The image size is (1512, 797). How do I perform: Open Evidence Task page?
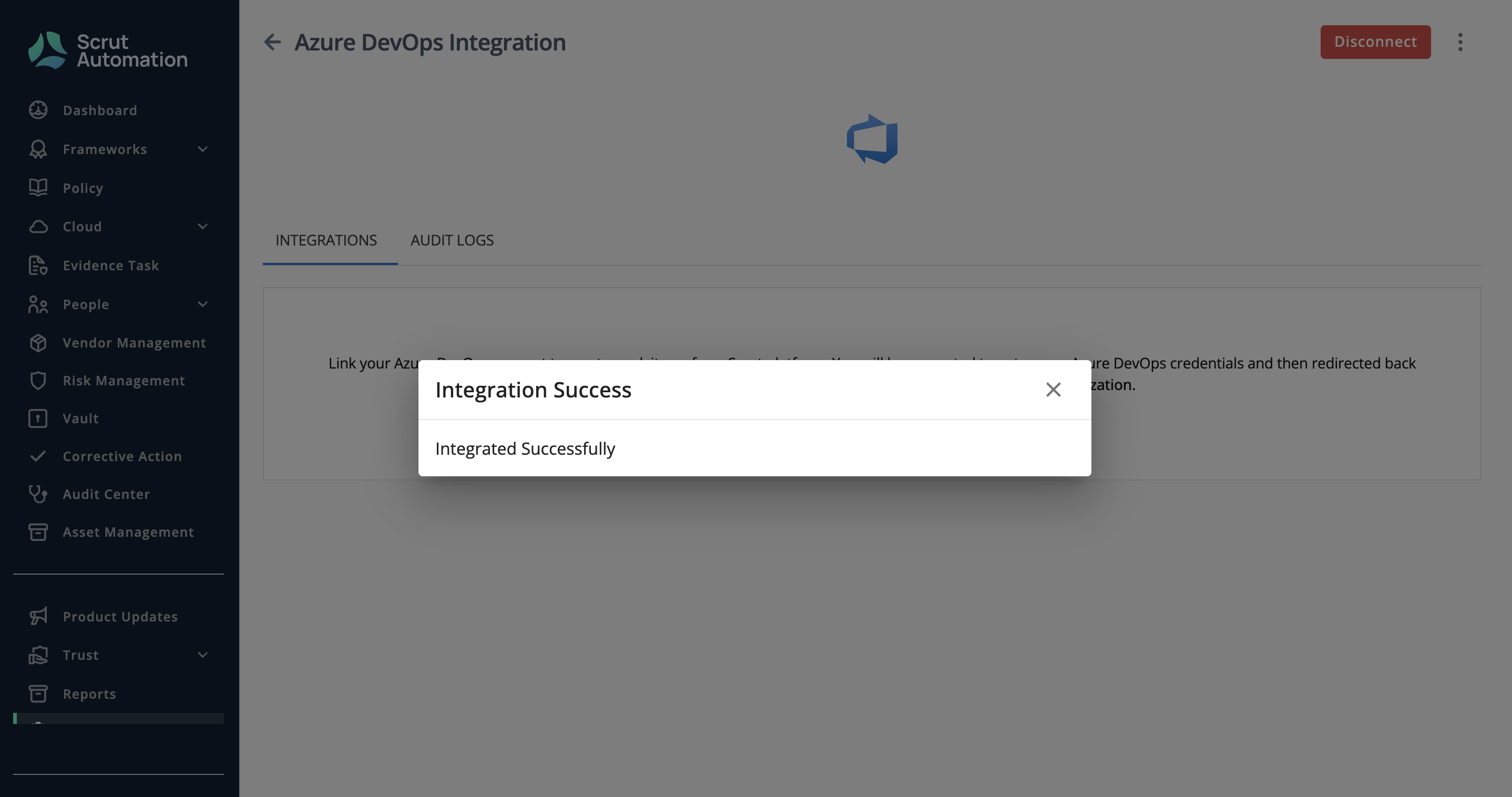pos(111,265)
